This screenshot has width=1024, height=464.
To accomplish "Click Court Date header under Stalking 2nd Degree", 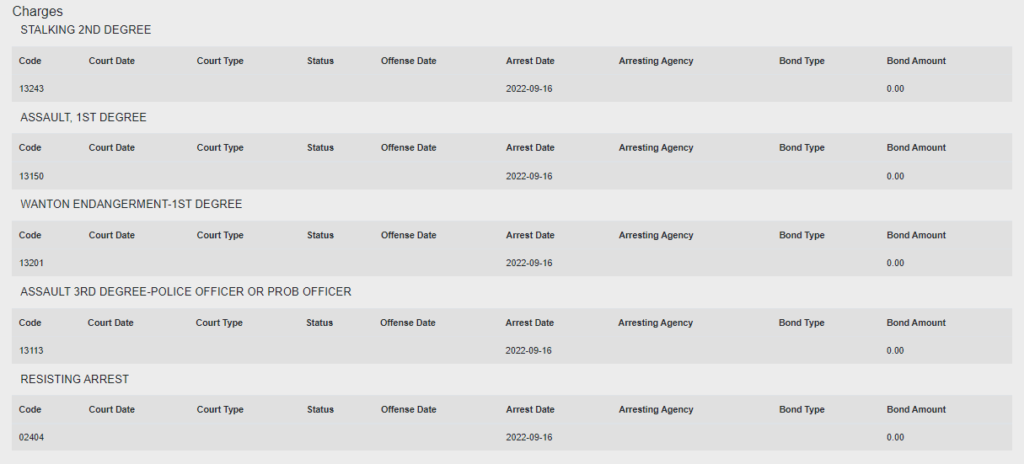I will pos(112,61).
